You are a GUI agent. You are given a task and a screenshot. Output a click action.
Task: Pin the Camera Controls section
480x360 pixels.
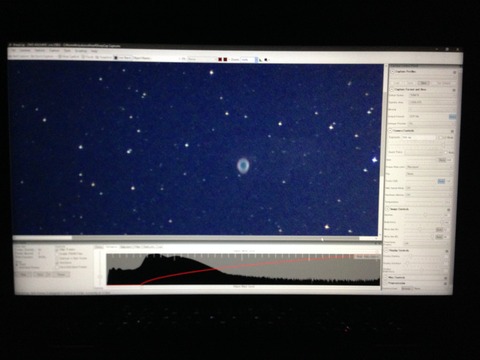(x=452, y=131)
